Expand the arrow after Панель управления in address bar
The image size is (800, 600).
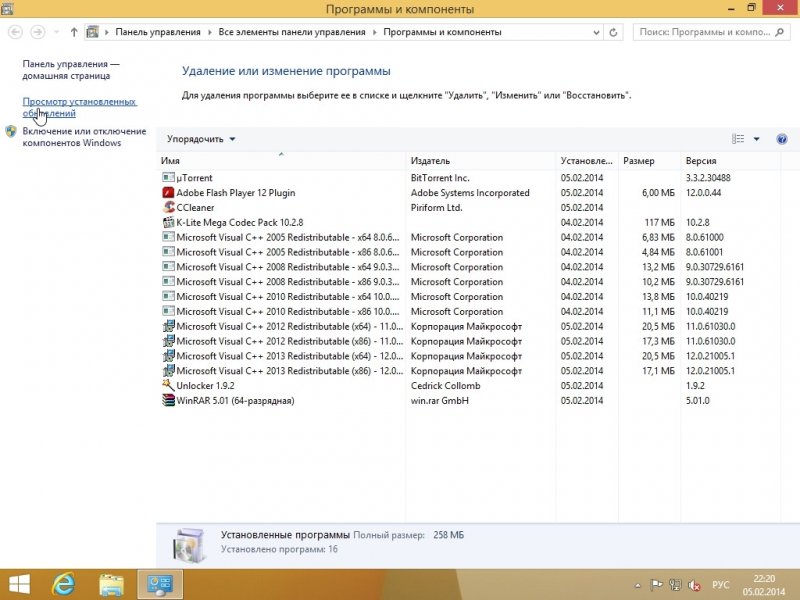pos(210,32)
